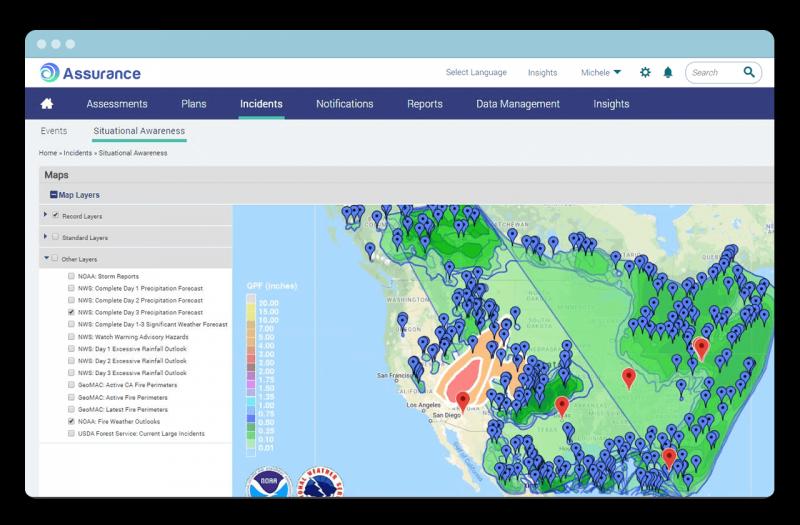Collapse Map Layers with the minus icon
The image size is (800, 525).
tap(54, 194)
